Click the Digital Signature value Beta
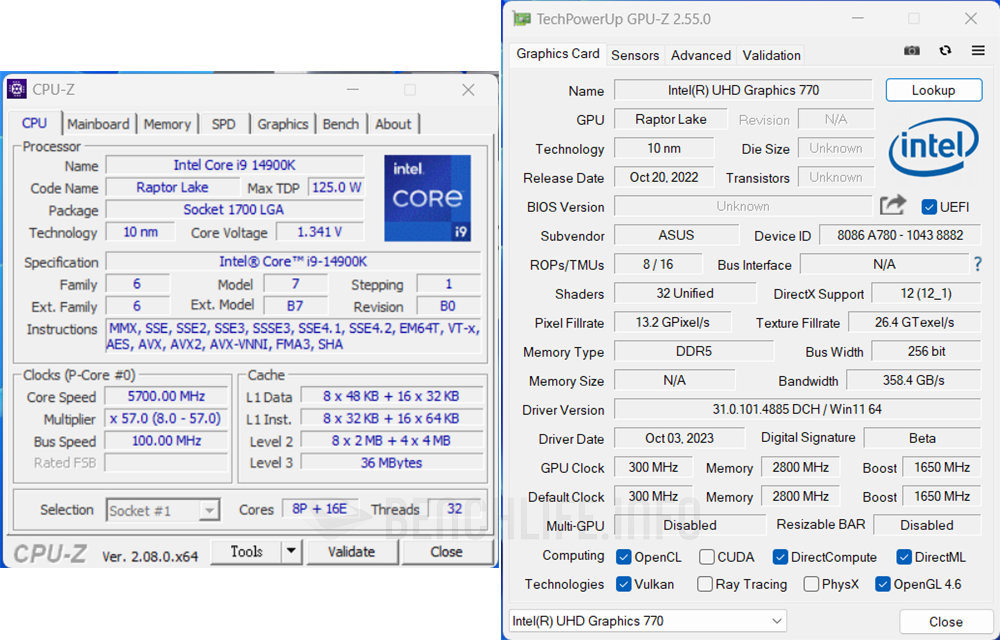The image size is (1000, 640). point(922,439)
